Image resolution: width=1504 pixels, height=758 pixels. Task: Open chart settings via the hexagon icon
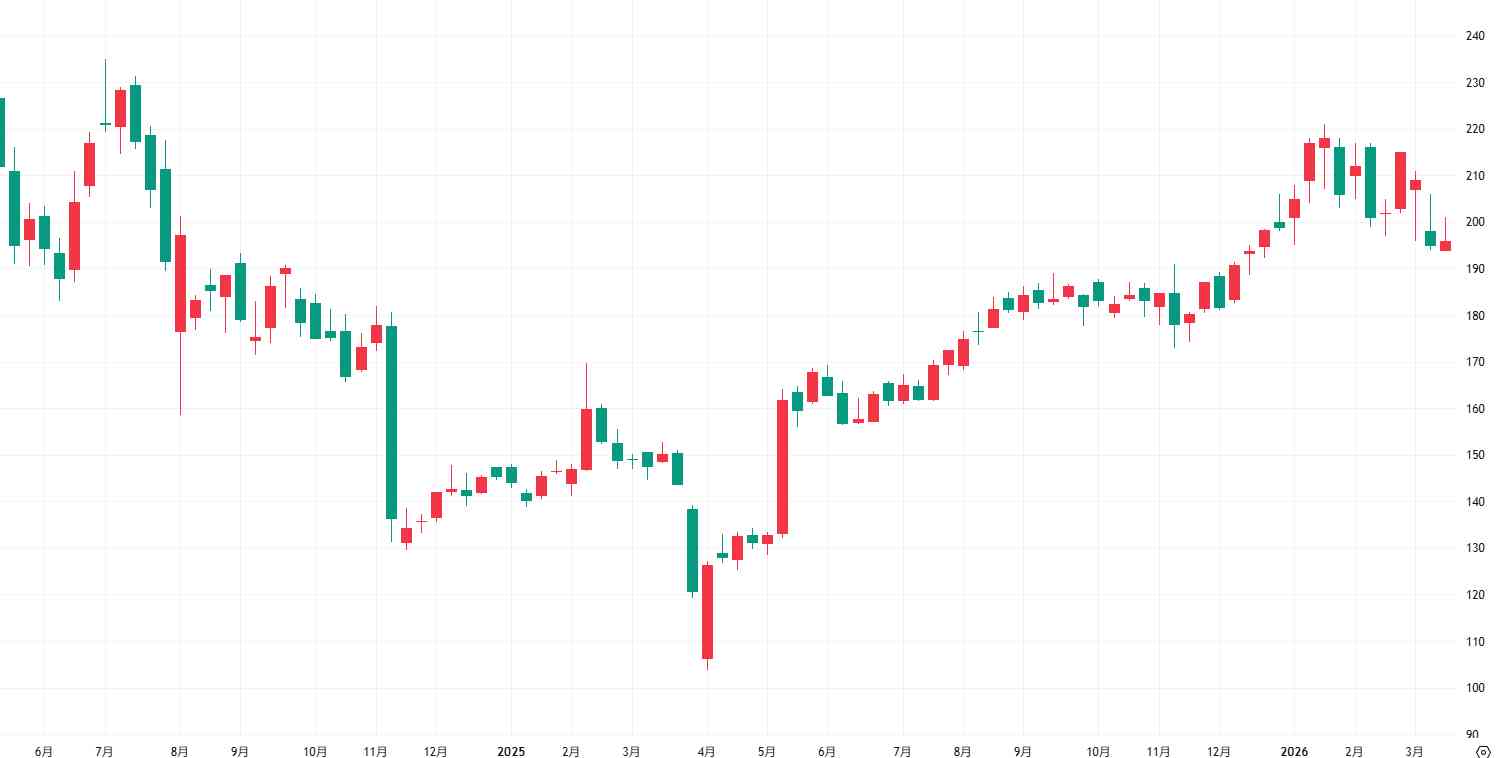1483,751
